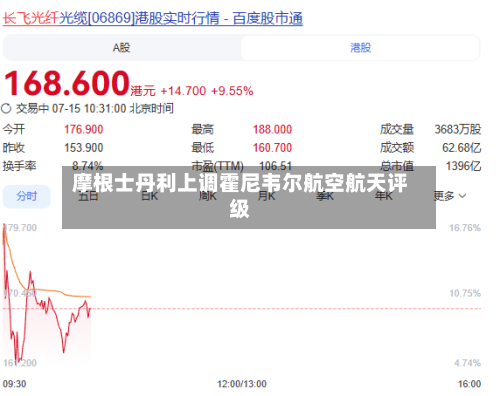The width and height of the screenshot is (500, 396).
Task: Click the 09:30 time axis label
Action: [14, 384]
